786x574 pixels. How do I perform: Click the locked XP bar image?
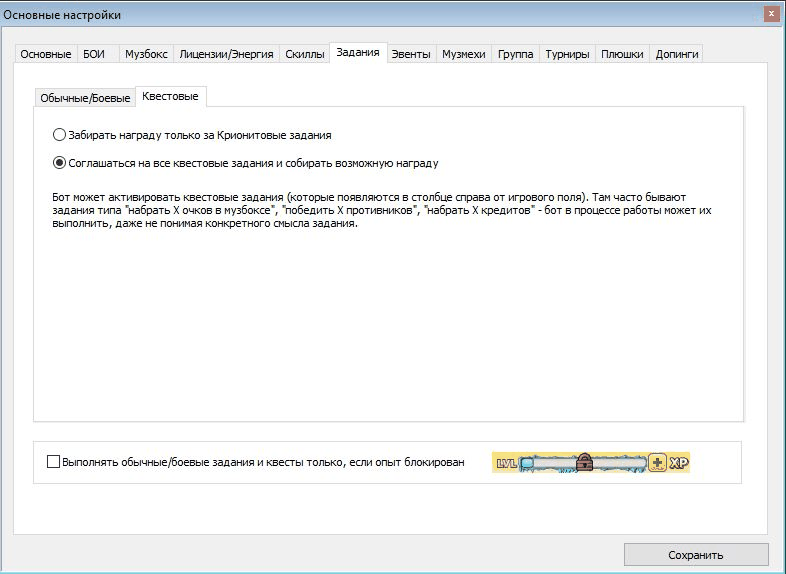click(x=591, y=462)
